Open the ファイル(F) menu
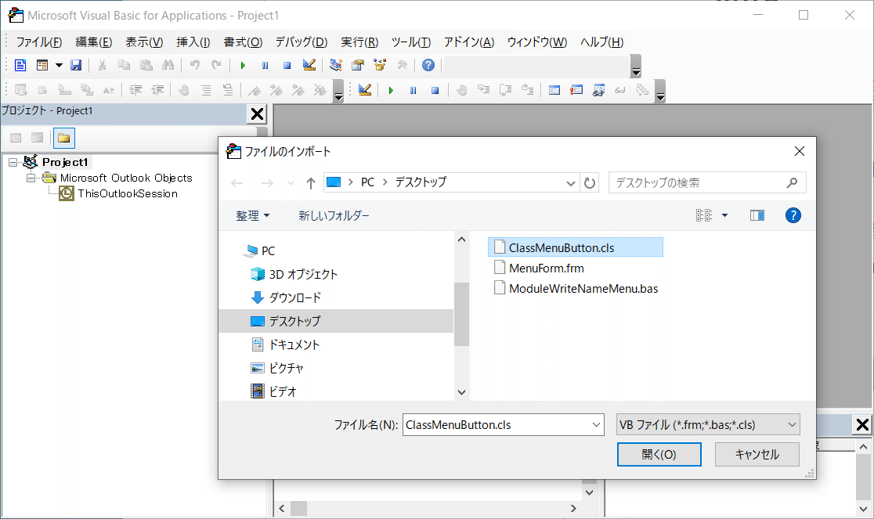Viewport: 874px width, 519px height. click(x=39, y=42)
